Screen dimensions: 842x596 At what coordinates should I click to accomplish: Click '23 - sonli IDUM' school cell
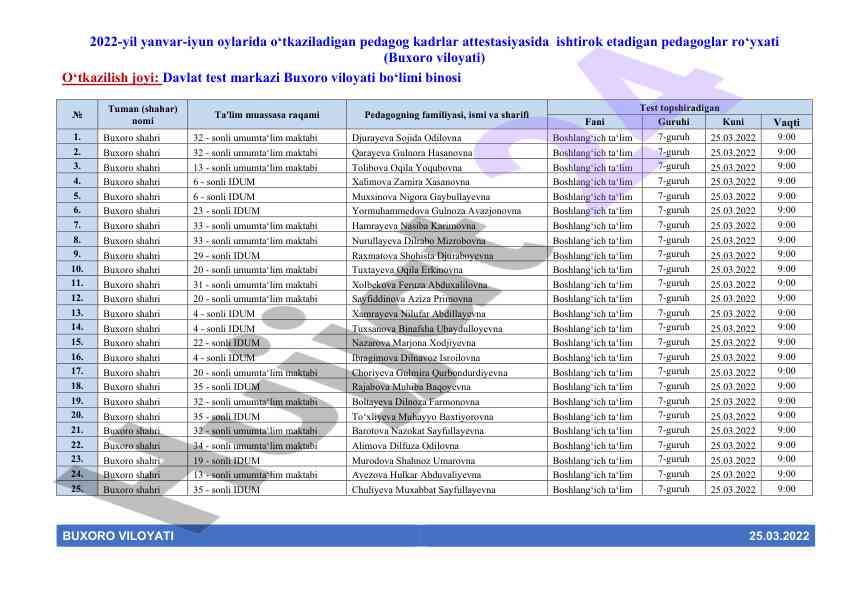click(226, 211)
